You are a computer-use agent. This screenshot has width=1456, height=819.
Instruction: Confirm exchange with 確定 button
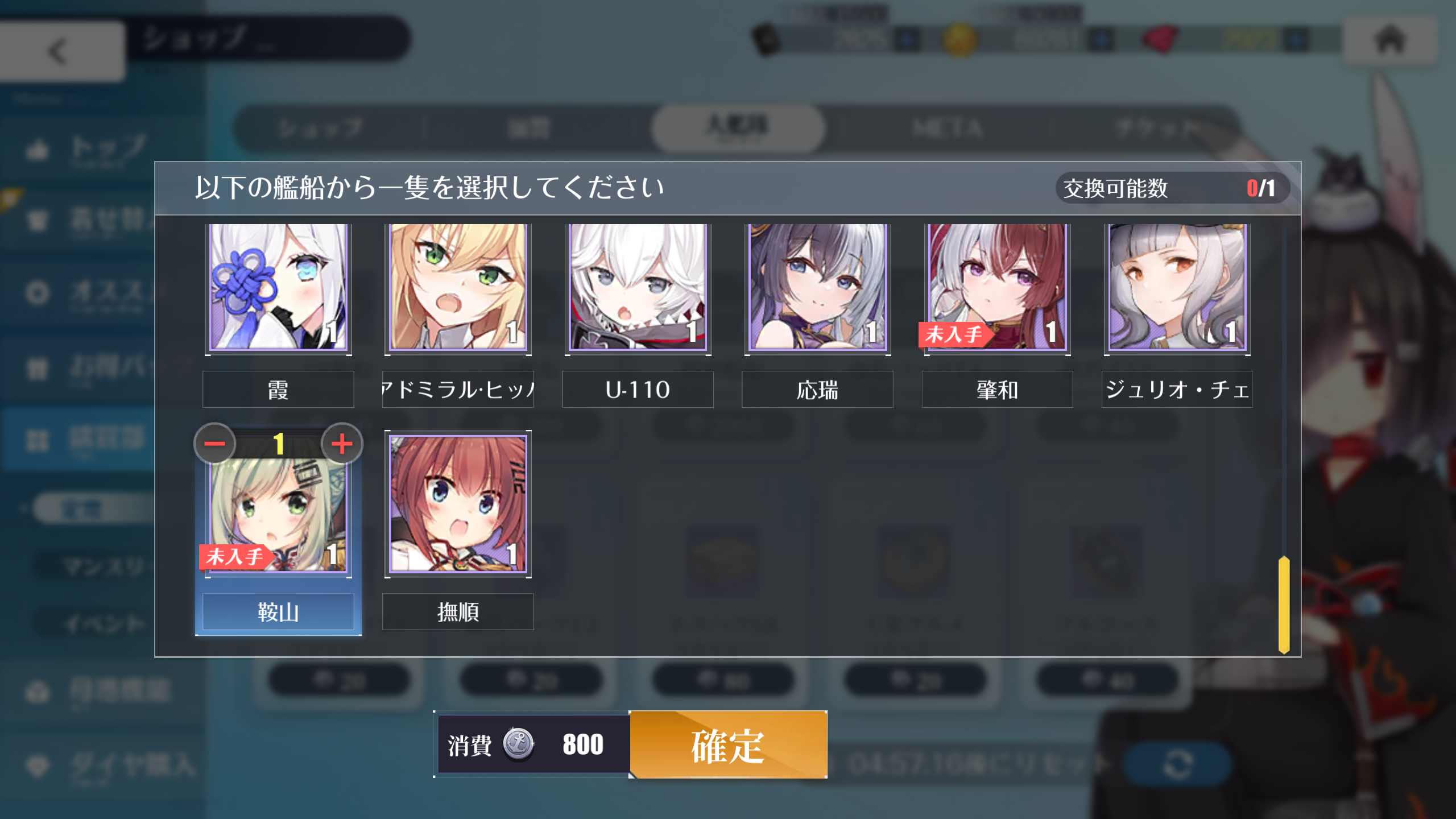point(728,744)
